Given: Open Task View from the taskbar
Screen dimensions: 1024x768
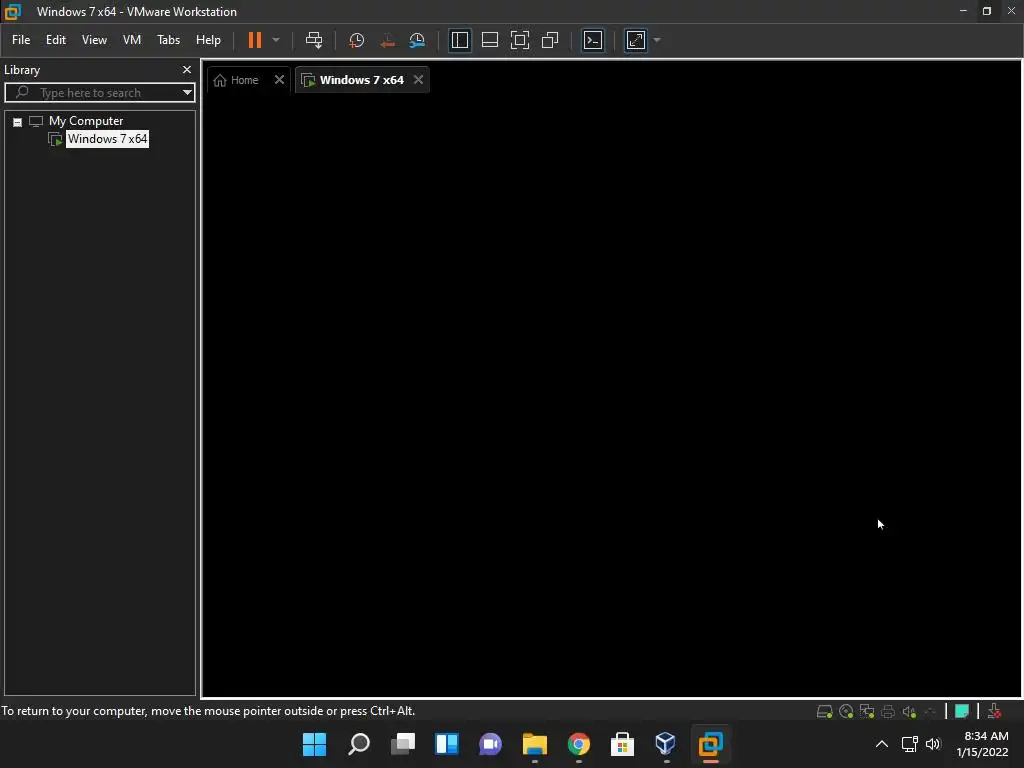Looking at the screenshot, I should coord(403,744).
